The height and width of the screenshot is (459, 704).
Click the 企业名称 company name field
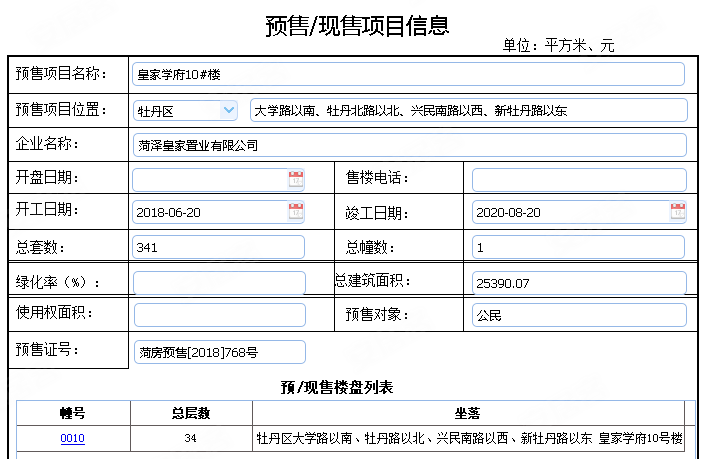click(x=410, y=145)
